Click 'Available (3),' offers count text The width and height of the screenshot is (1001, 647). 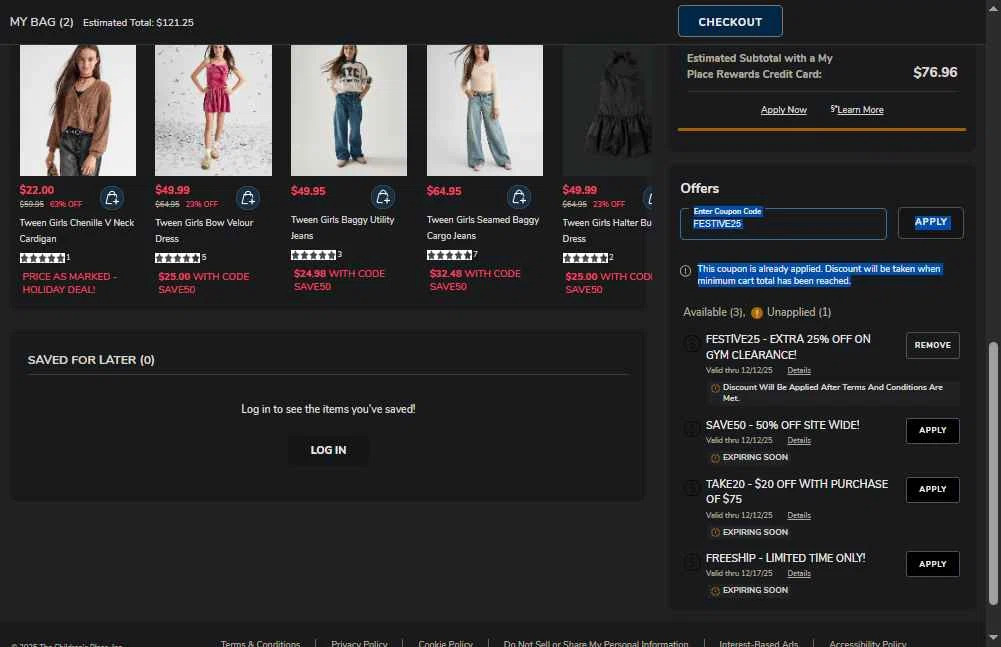click(714, 312)
